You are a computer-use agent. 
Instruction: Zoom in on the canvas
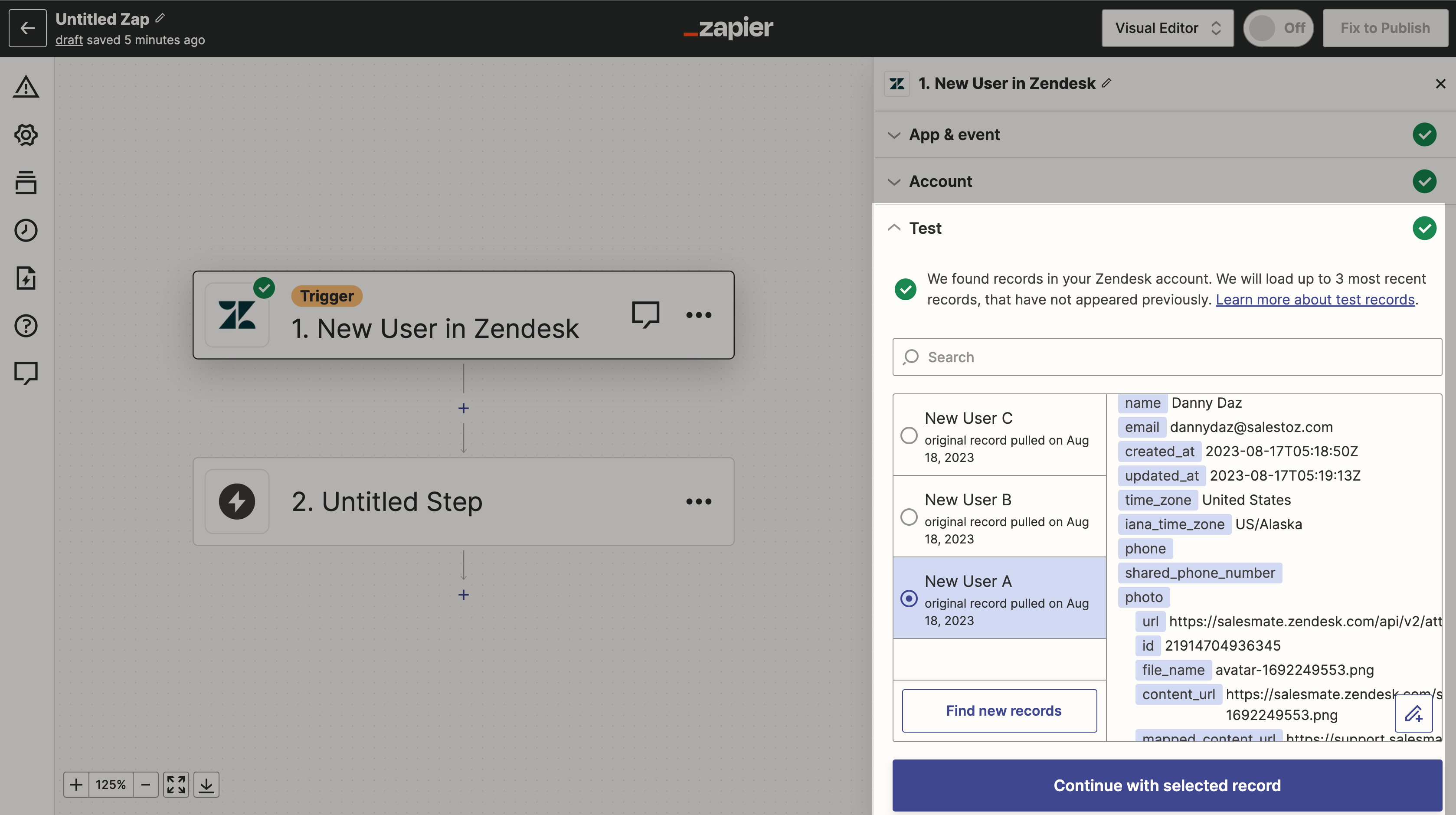coord(76,785)
